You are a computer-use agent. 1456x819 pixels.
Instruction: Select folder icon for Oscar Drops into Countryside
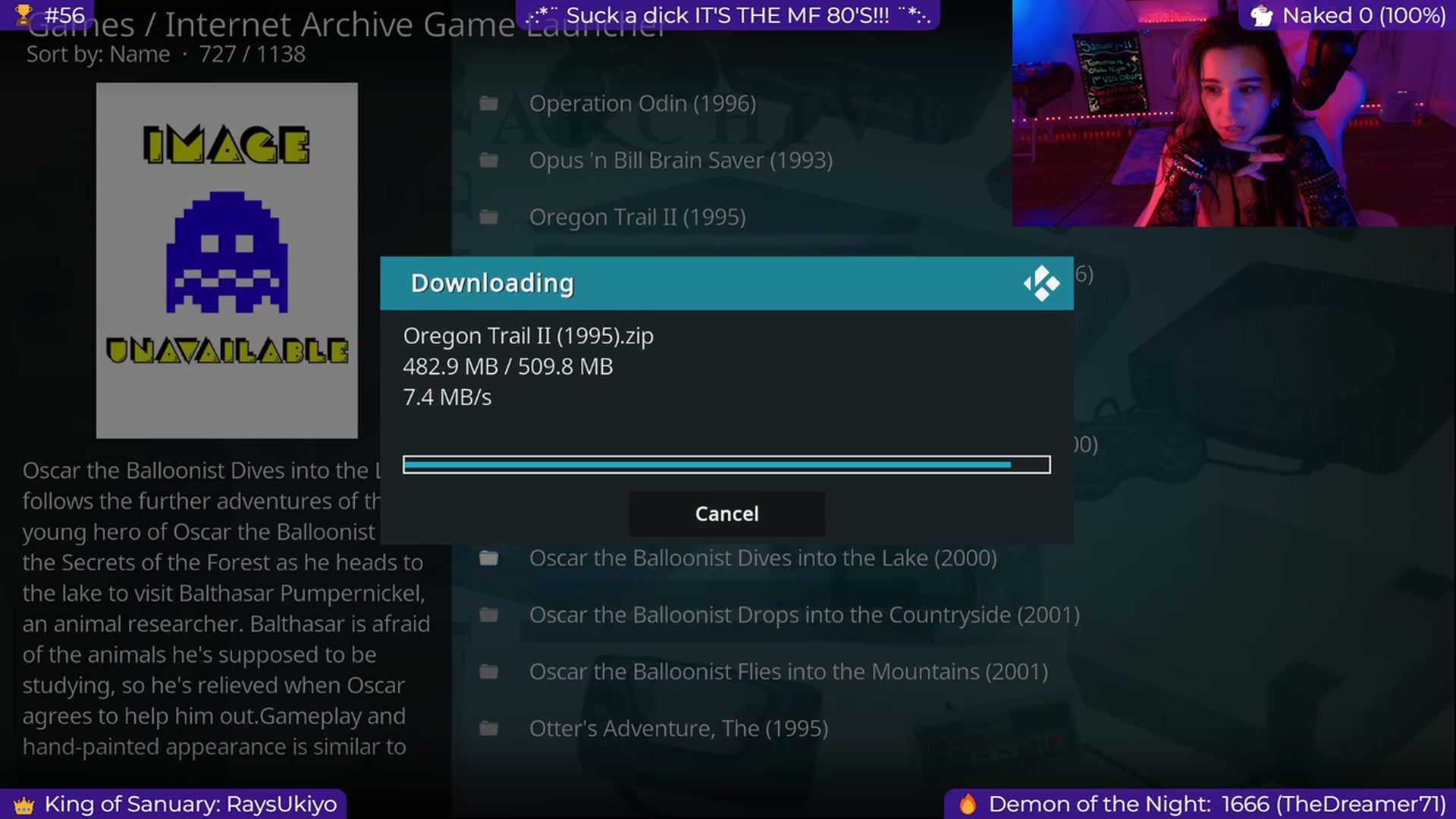(489, 615)
